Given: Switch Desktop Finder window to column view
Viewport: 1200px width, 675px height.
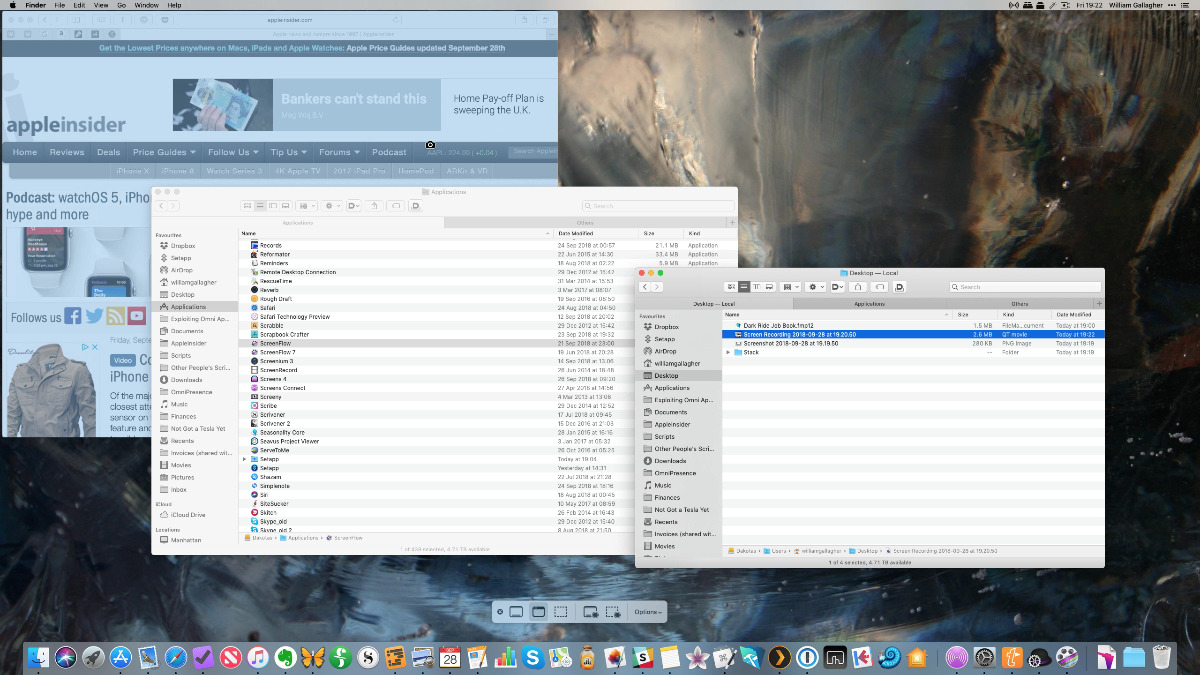Looking at the screenshot, I should coord(755,287).
